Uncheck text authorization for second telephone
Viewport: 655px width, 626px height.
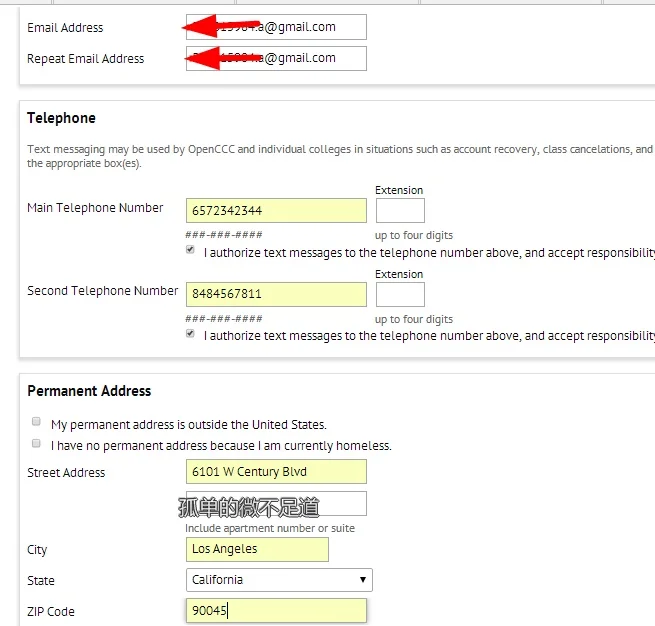[191, 334]
